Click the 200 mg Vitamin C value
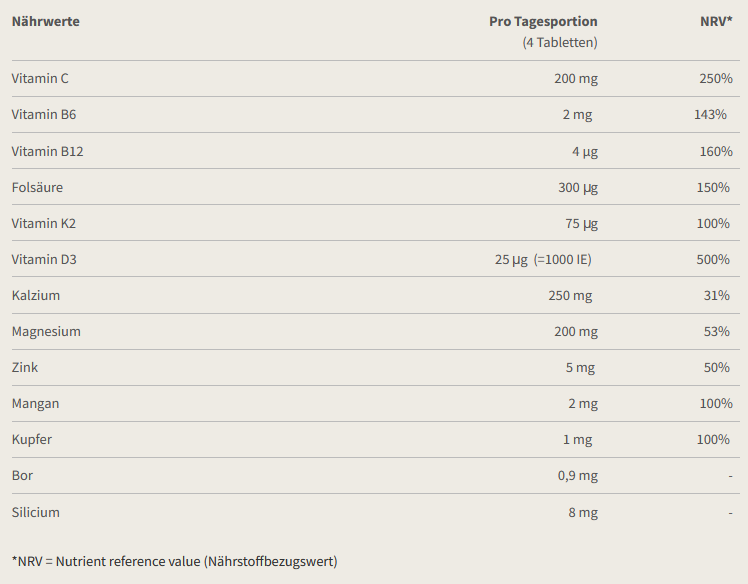Viewport: 748px width, 584px height. (576, 79)
